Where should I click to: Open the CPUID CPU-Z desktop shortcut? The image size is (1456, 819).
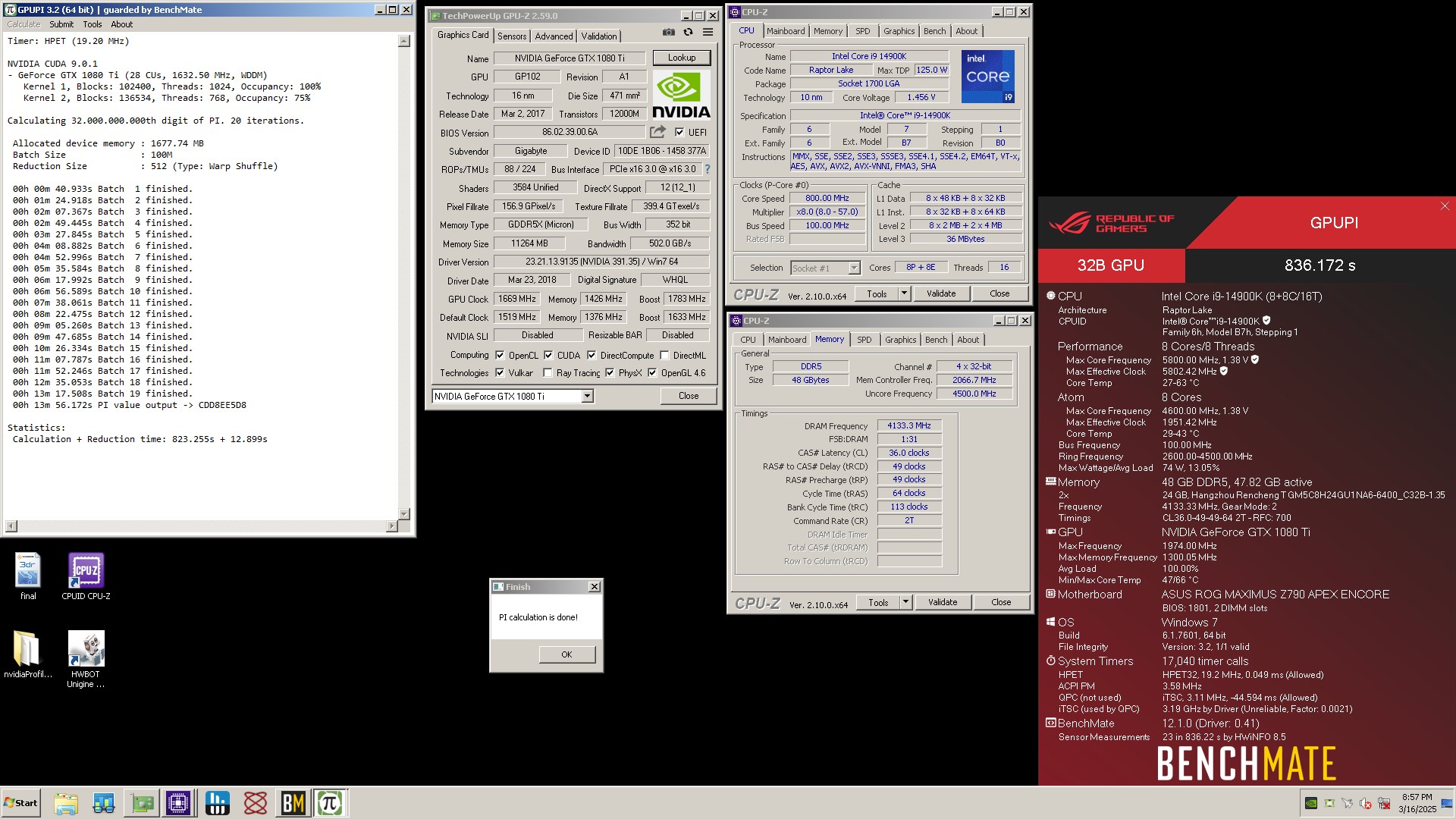(x=86, y=576)
